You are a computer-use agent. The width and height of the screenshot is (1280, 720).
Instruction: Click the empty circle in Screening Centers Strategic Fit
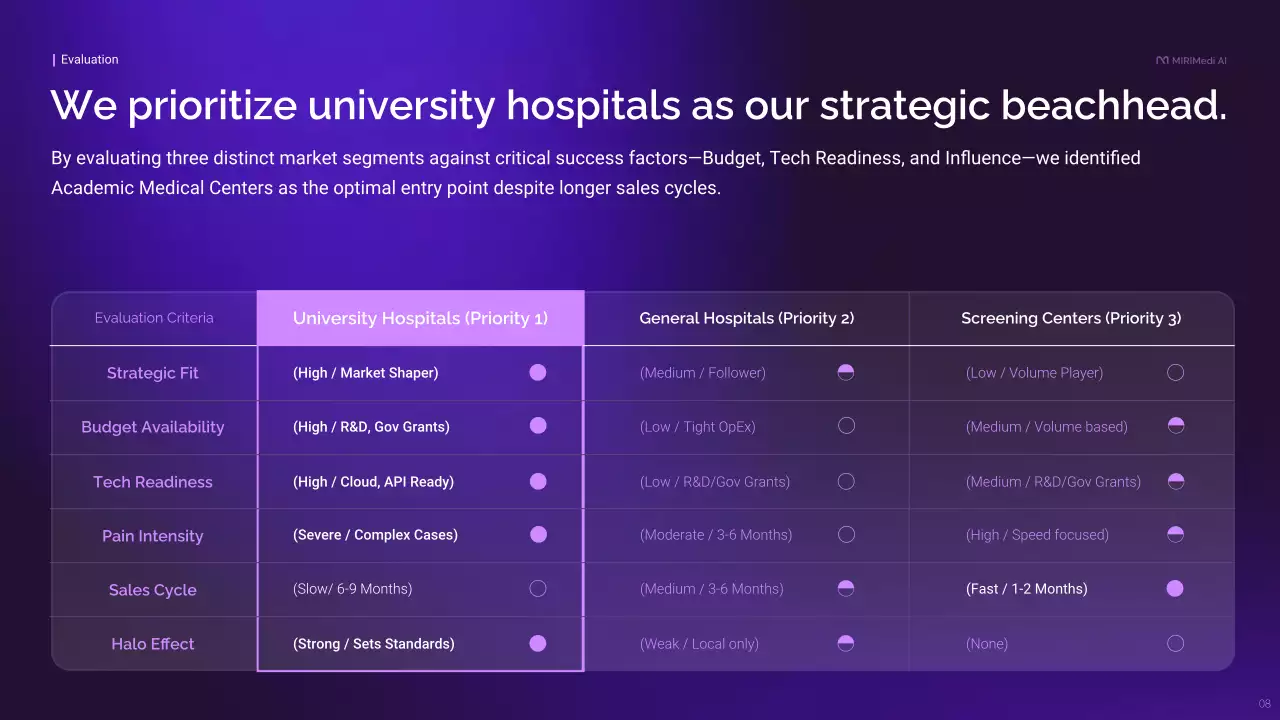click(x=1175, y=373)
